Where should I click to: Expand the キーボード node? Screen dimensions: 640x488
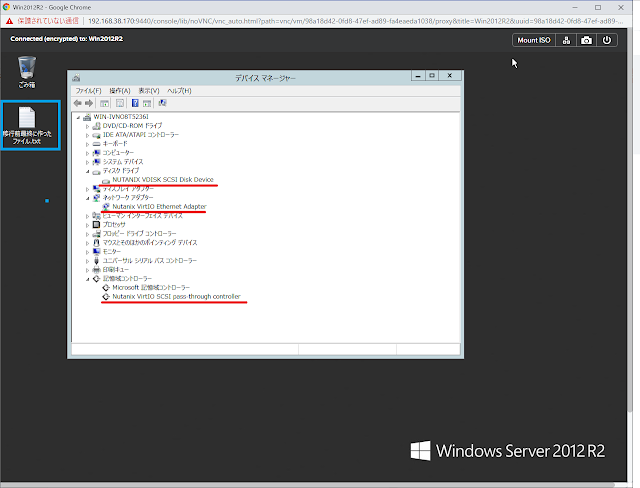87,144
